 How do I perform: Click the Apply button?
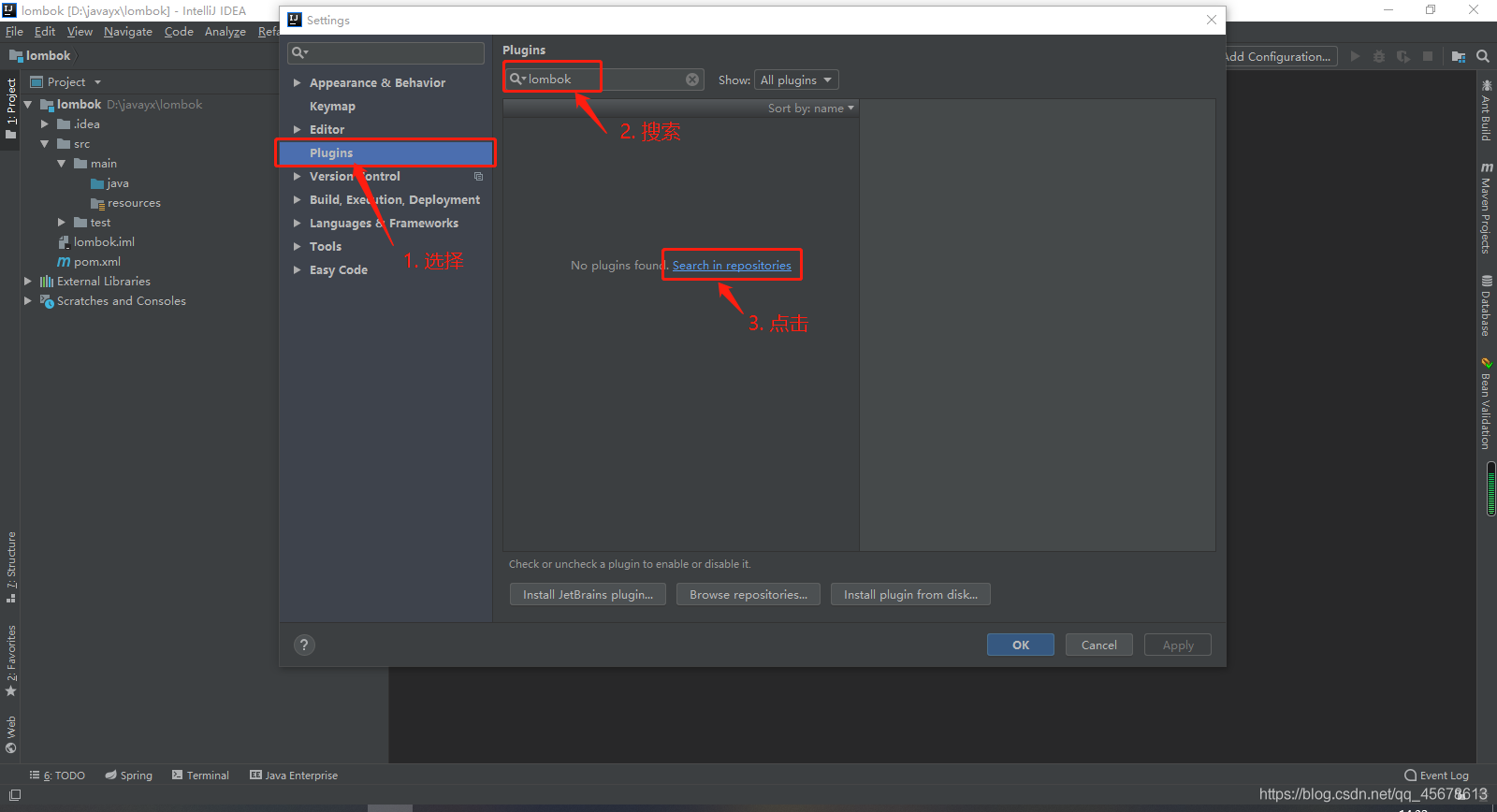[1178, 645]
